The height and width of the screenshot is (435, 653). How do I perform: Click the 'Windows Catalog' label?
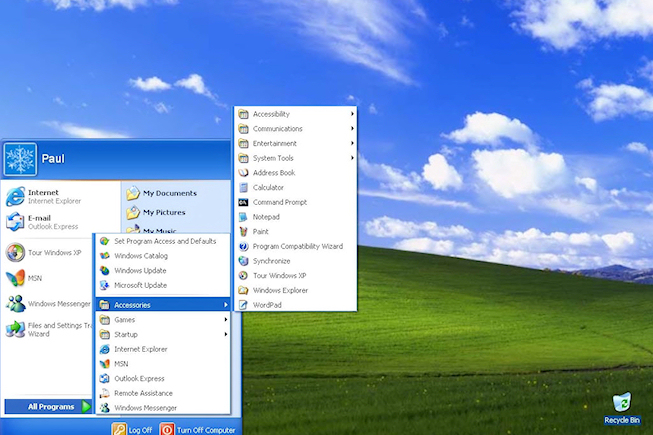(x=141, y=256)
